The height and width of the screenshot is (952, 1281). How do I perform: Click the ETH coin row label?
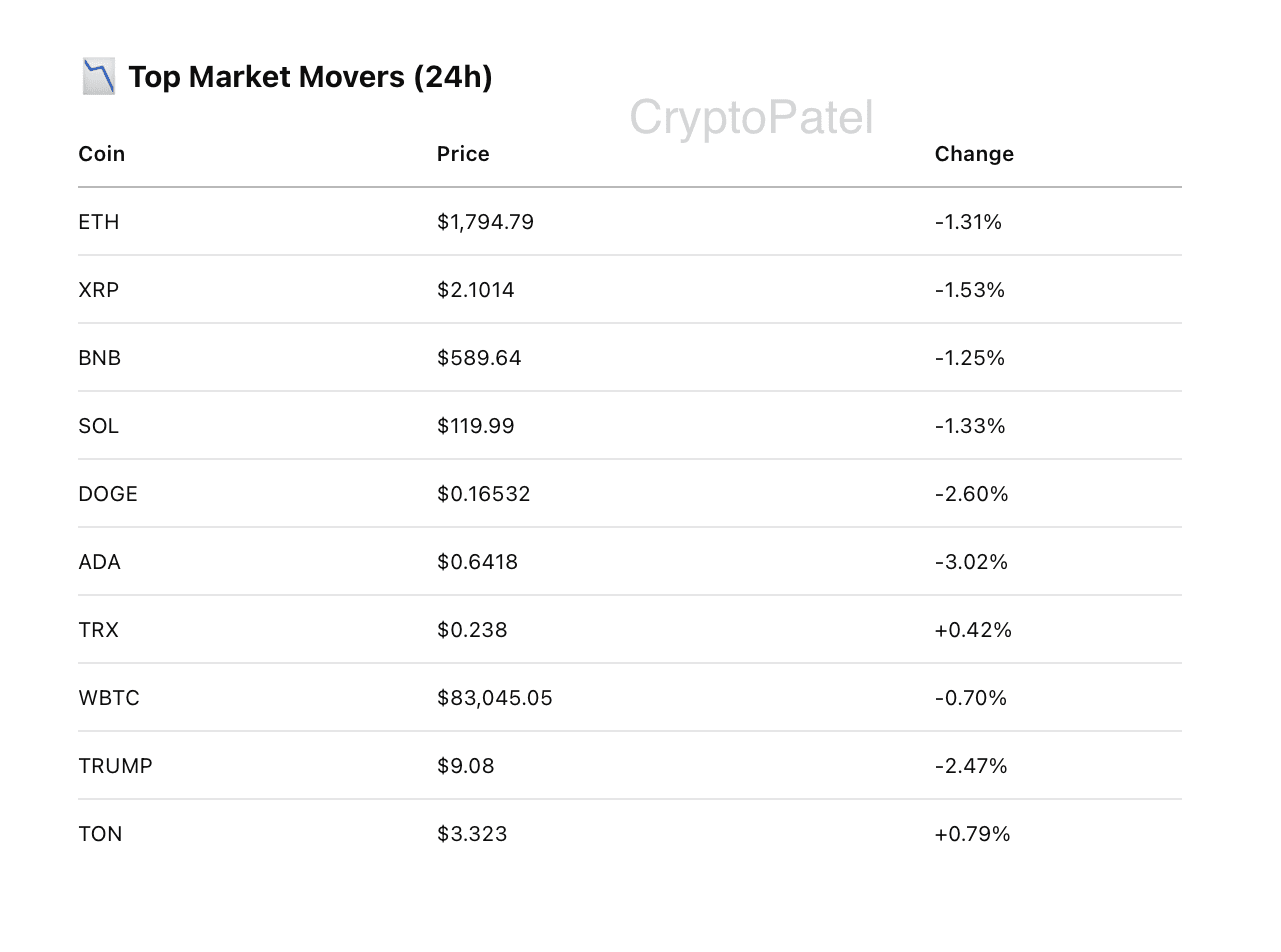point(99,222)
